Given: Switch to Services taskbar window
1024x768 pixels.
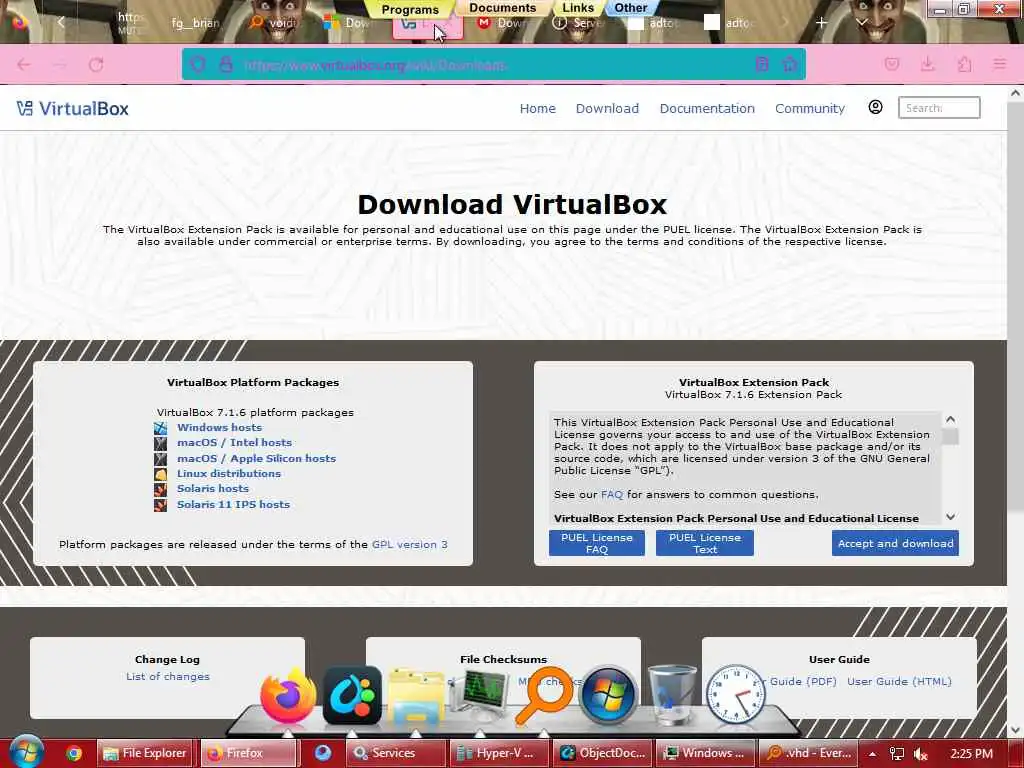Looking at the screenshot, I should (394, 753).
